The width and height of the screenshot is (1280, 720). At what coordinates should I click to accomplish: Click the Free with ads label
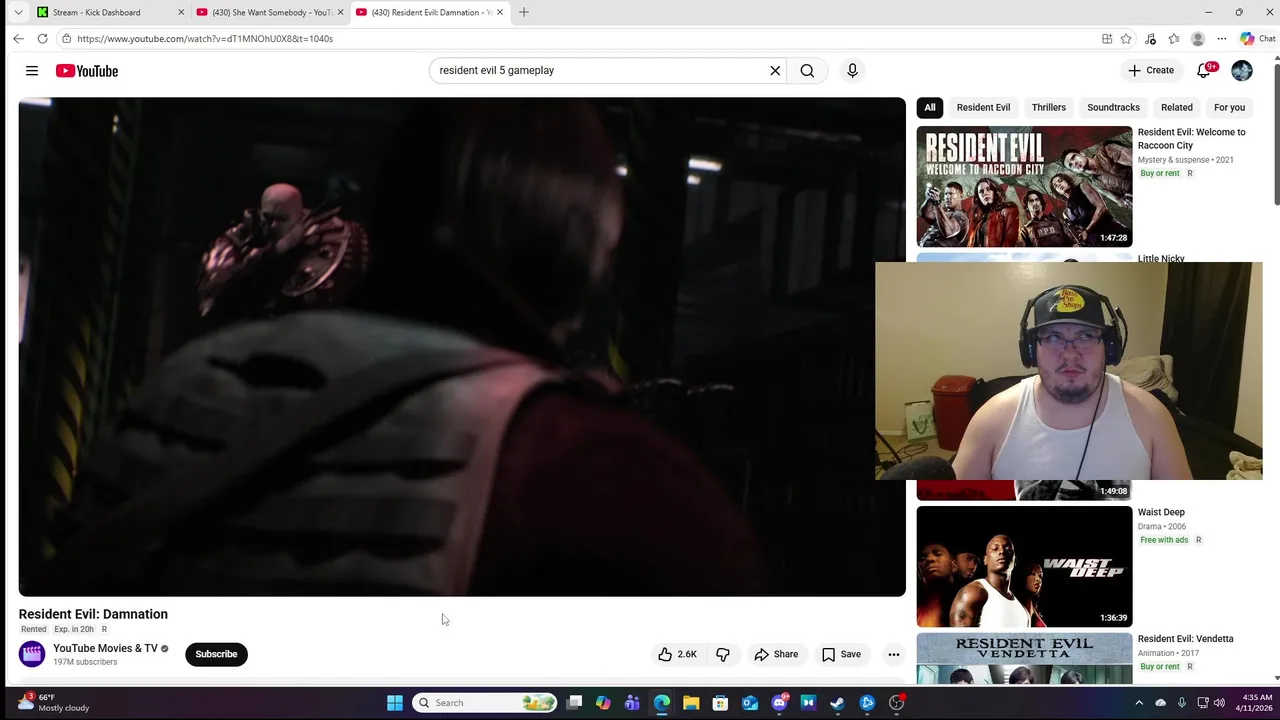[1164, 540]
